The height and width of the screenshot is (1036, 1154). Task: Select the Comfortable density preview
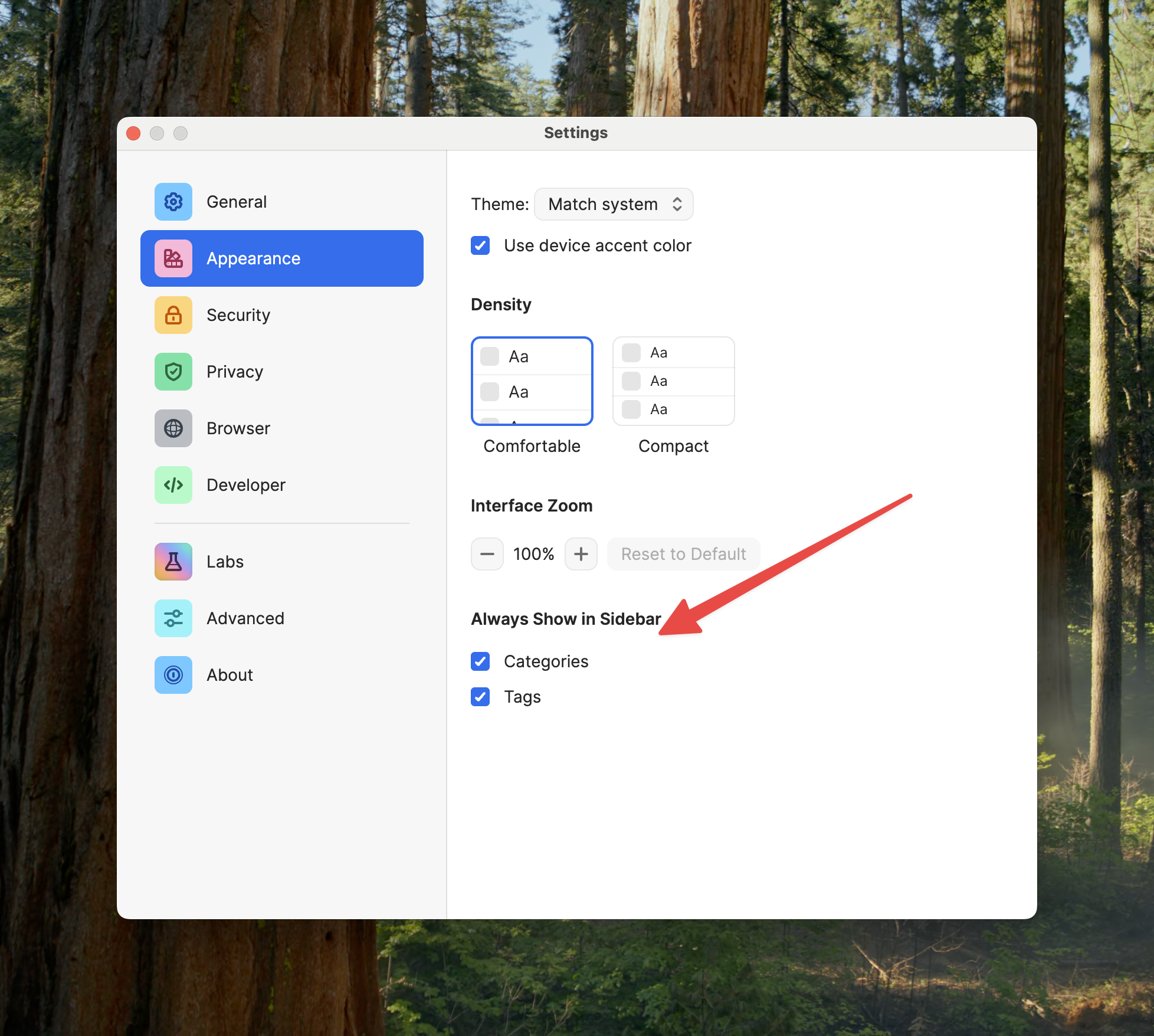[532, 381]
